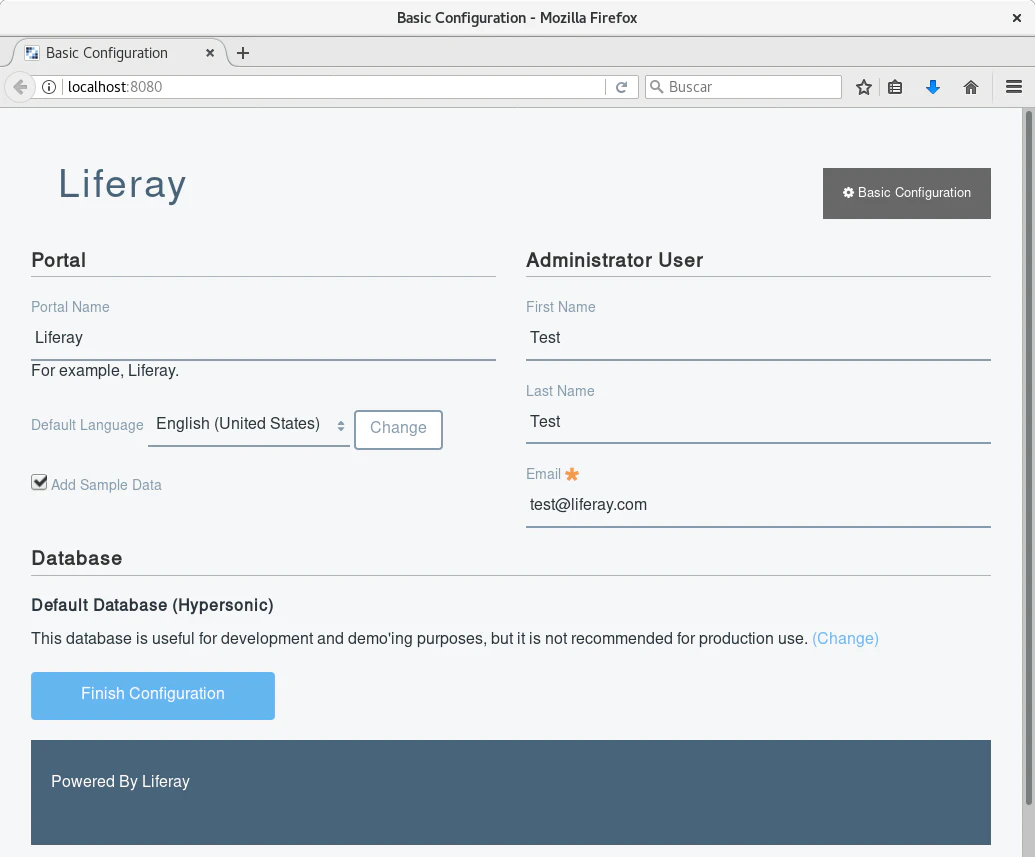Open the Firefox hamburger menu
Image resolution: width=1035 pixels, height=857 pixels.
tap(1013, 87)
